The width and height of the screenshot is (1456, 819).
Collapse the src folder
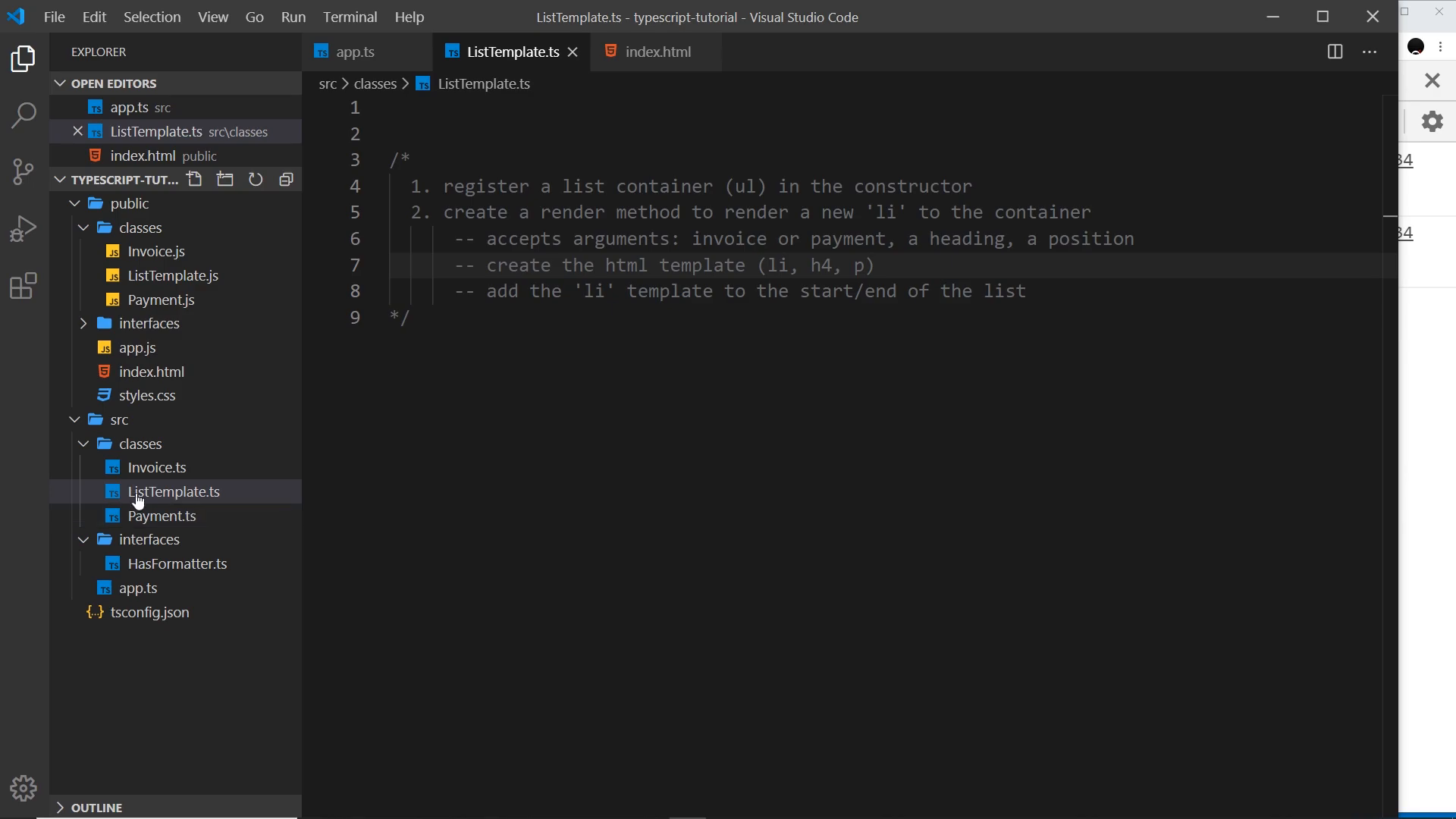[x=176, y=419]
